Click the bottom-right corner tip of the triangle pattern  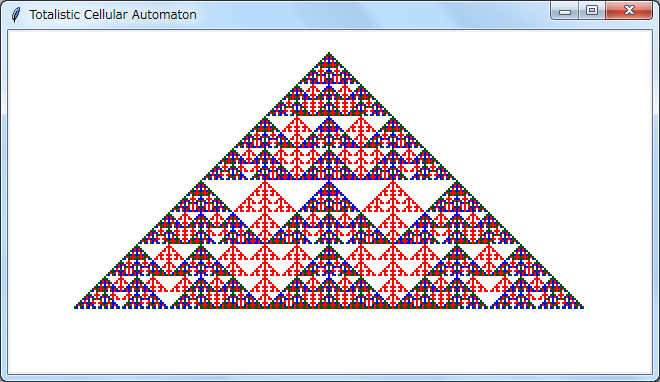tap(582, 307)
